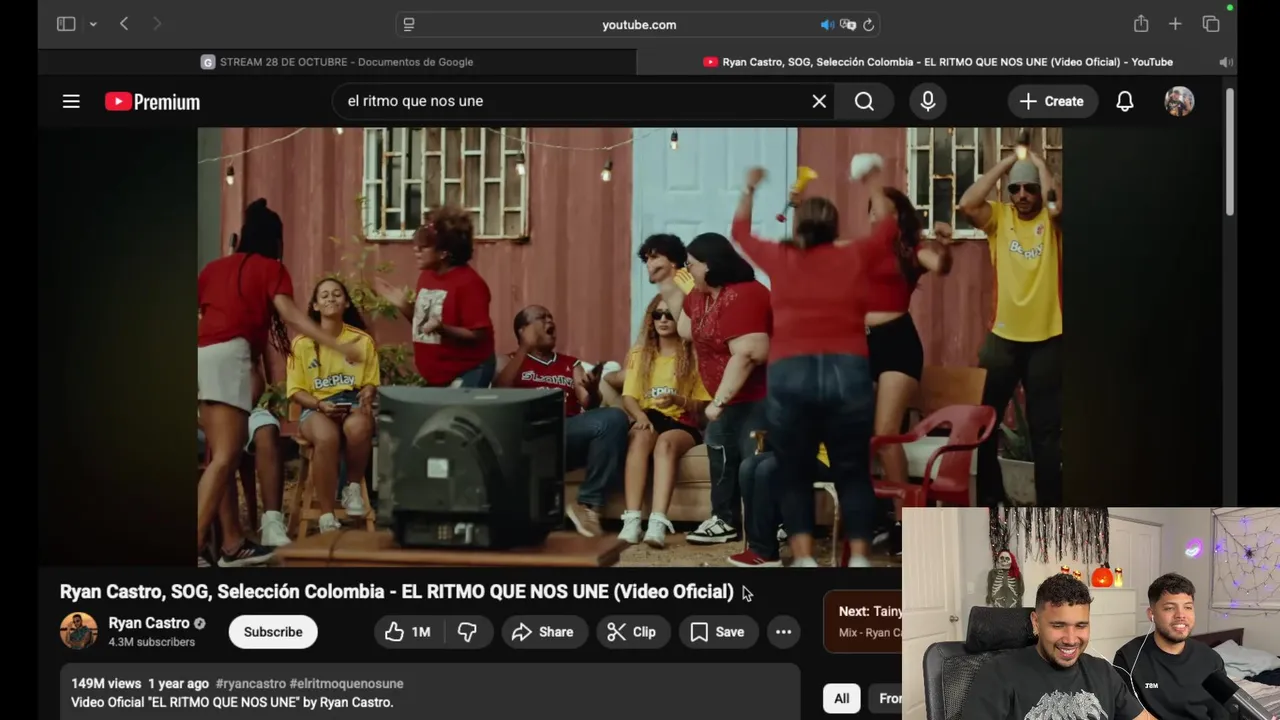Expand the Safari sidebar dropdown chevron
The height and width of the screenshot is (720, 1280).
coord(93,24)
